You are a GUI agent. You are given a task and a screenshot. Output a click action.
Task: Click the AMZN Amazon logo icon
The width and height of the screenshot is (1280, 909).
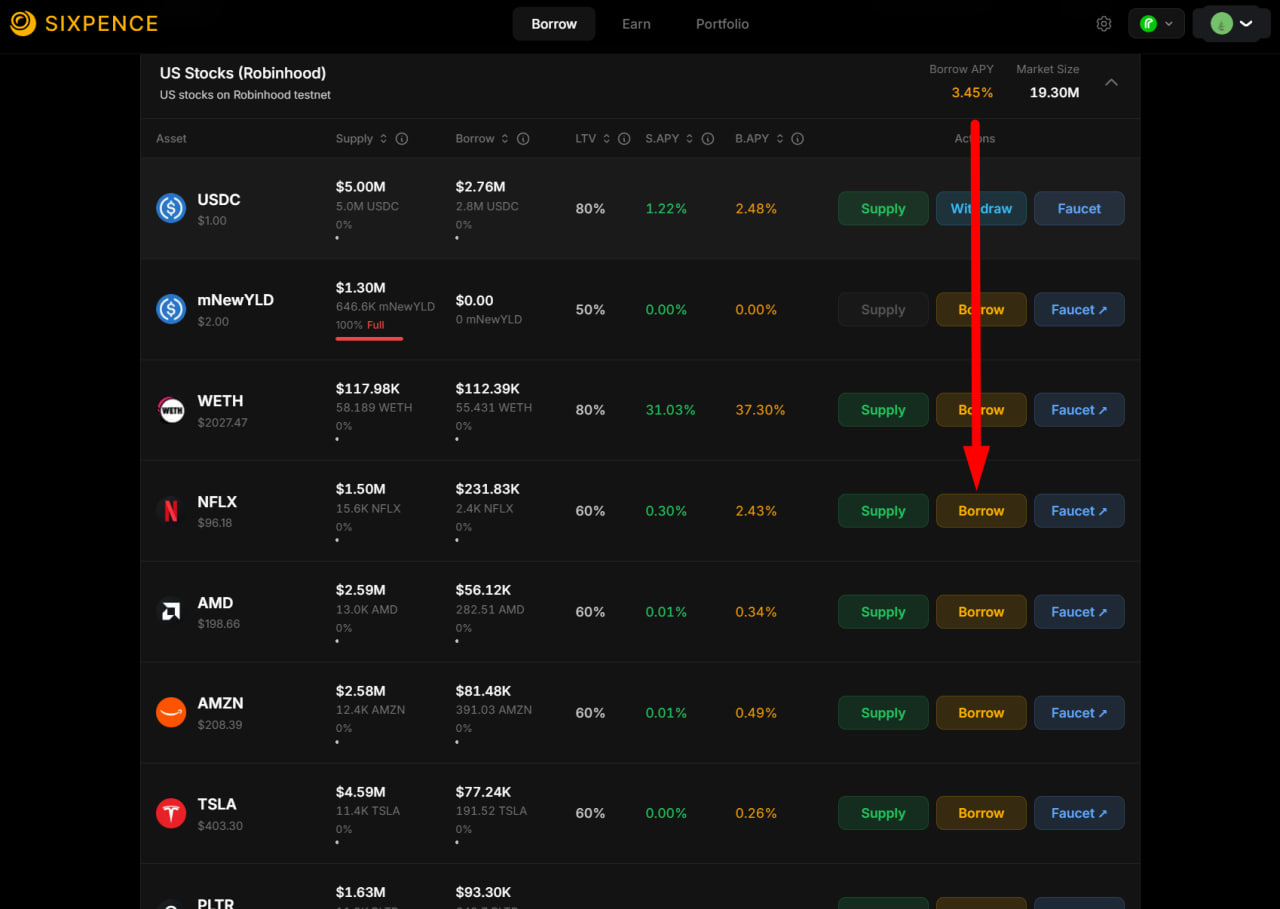tap(171, 712)
